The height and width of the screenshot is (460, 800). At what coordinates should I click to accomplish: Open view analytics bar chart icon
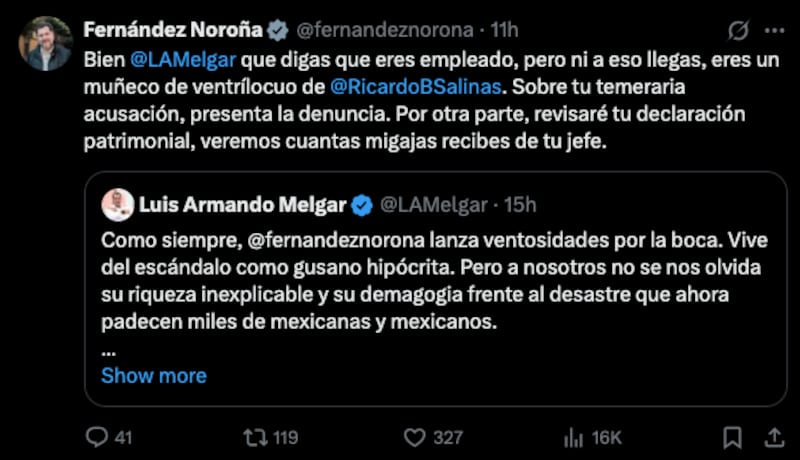tap(574, 437)
